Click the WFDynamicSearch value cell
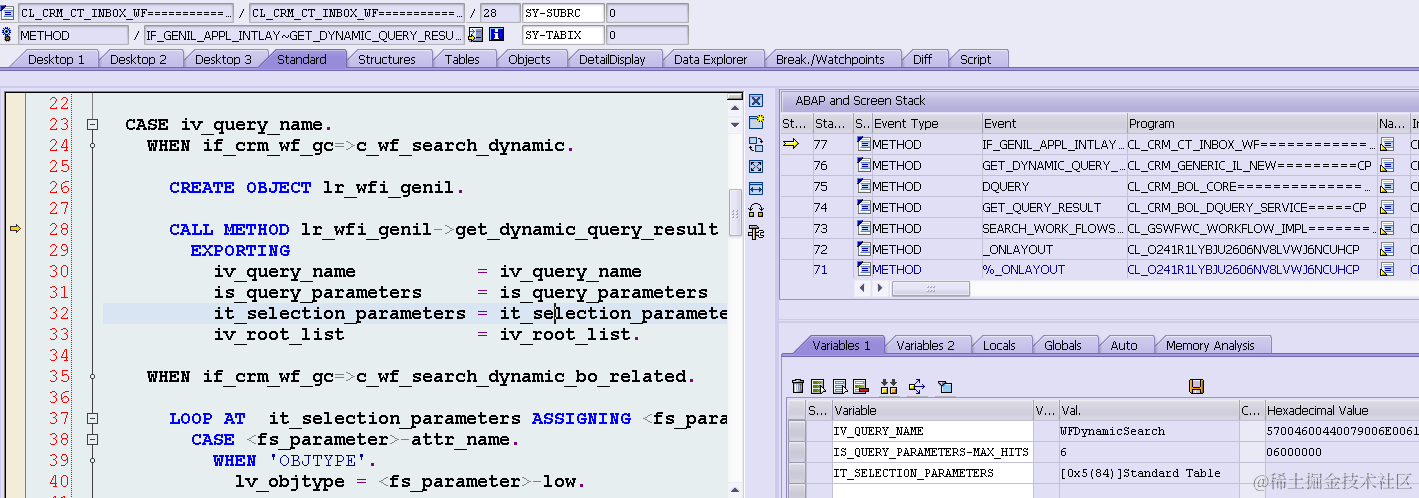1419x498 pixels. [1148, 431]
